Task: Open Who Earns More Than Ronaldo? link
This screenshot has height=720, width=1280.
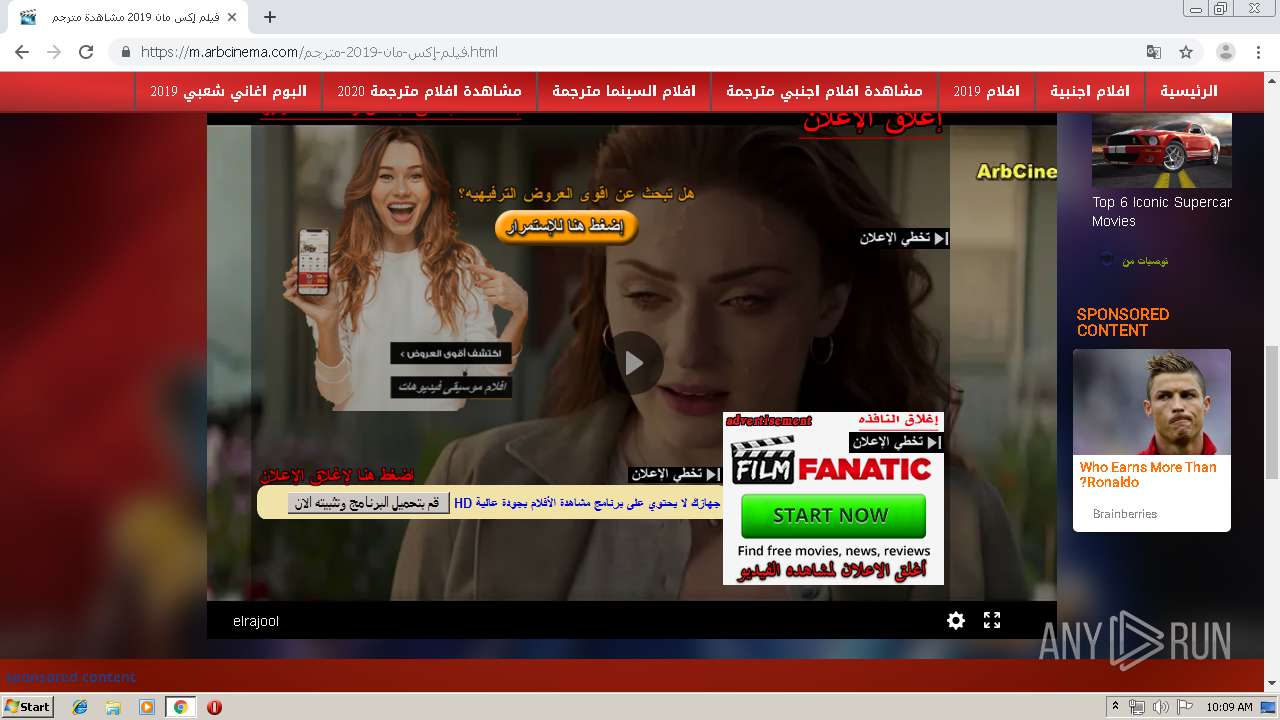Action: tap(1148, 474)
